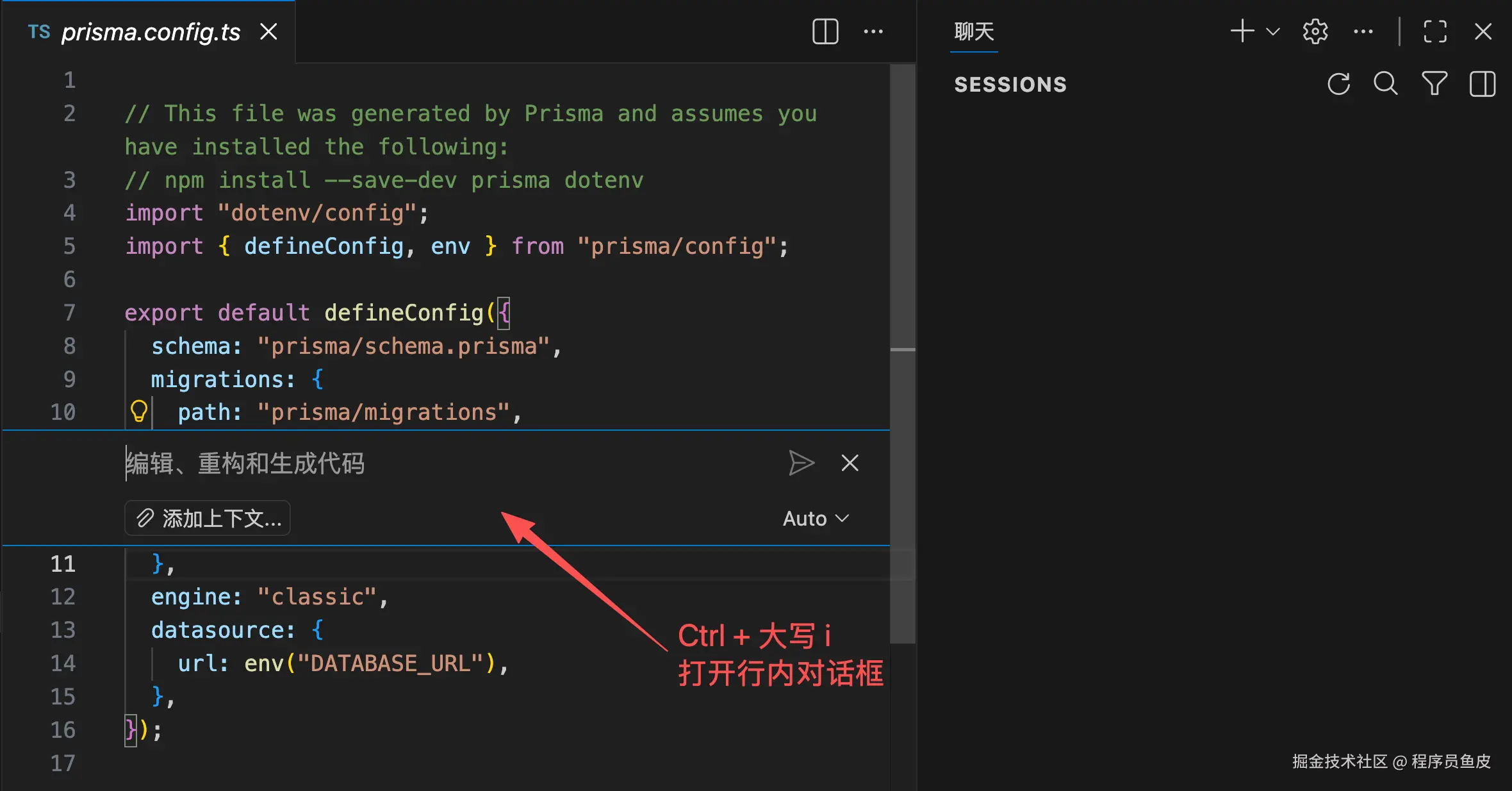
Task: Switch to the 聊天 chat tab
Action: point(974,31)
